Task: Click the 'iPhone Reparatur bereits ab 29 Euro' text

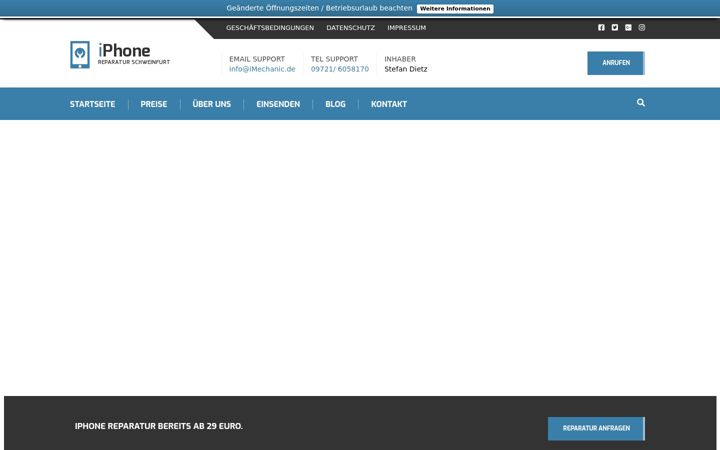Action: [158, 426]
